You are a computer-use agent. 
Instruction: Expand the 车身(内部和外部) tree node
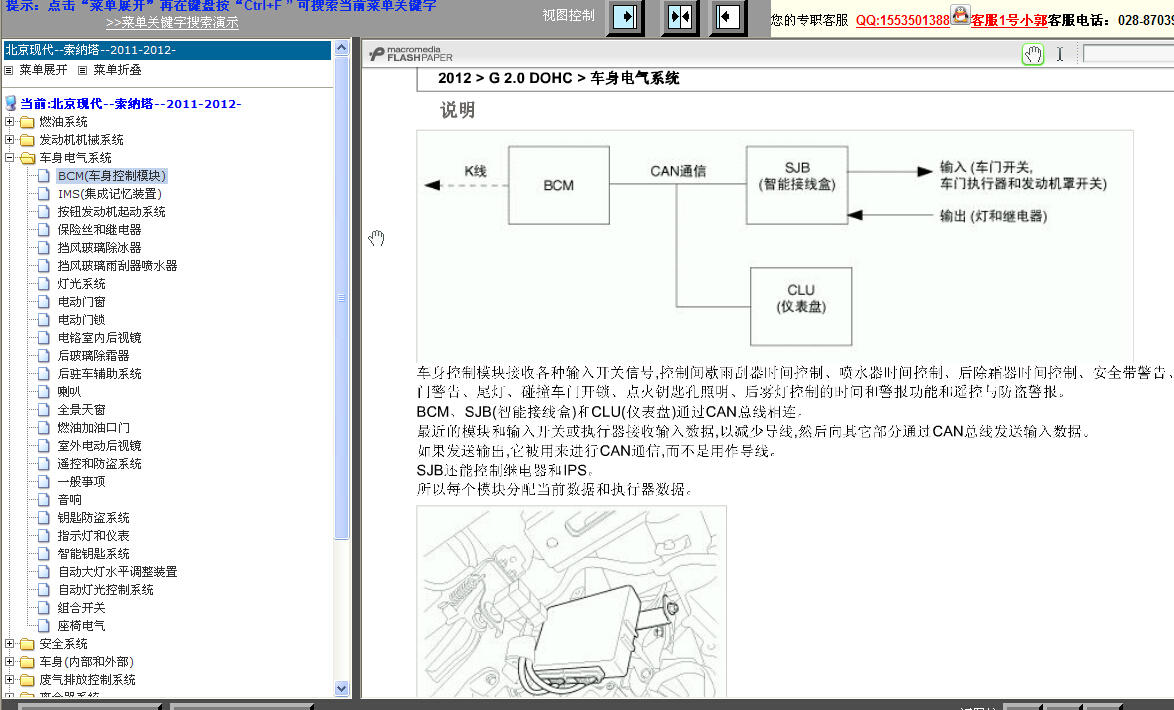(9, 661)
